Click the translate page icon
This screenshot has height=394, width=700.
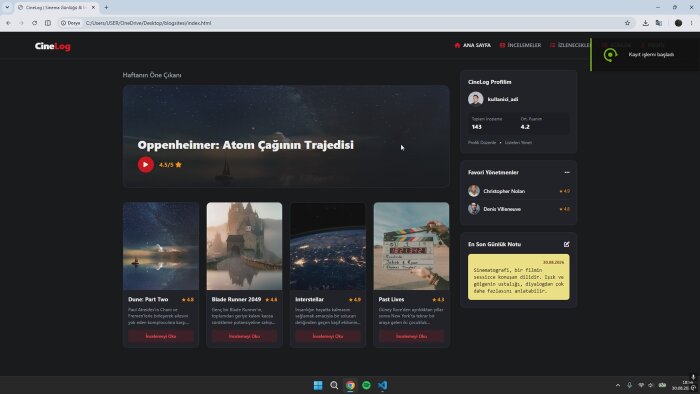[x=659, y=23]
